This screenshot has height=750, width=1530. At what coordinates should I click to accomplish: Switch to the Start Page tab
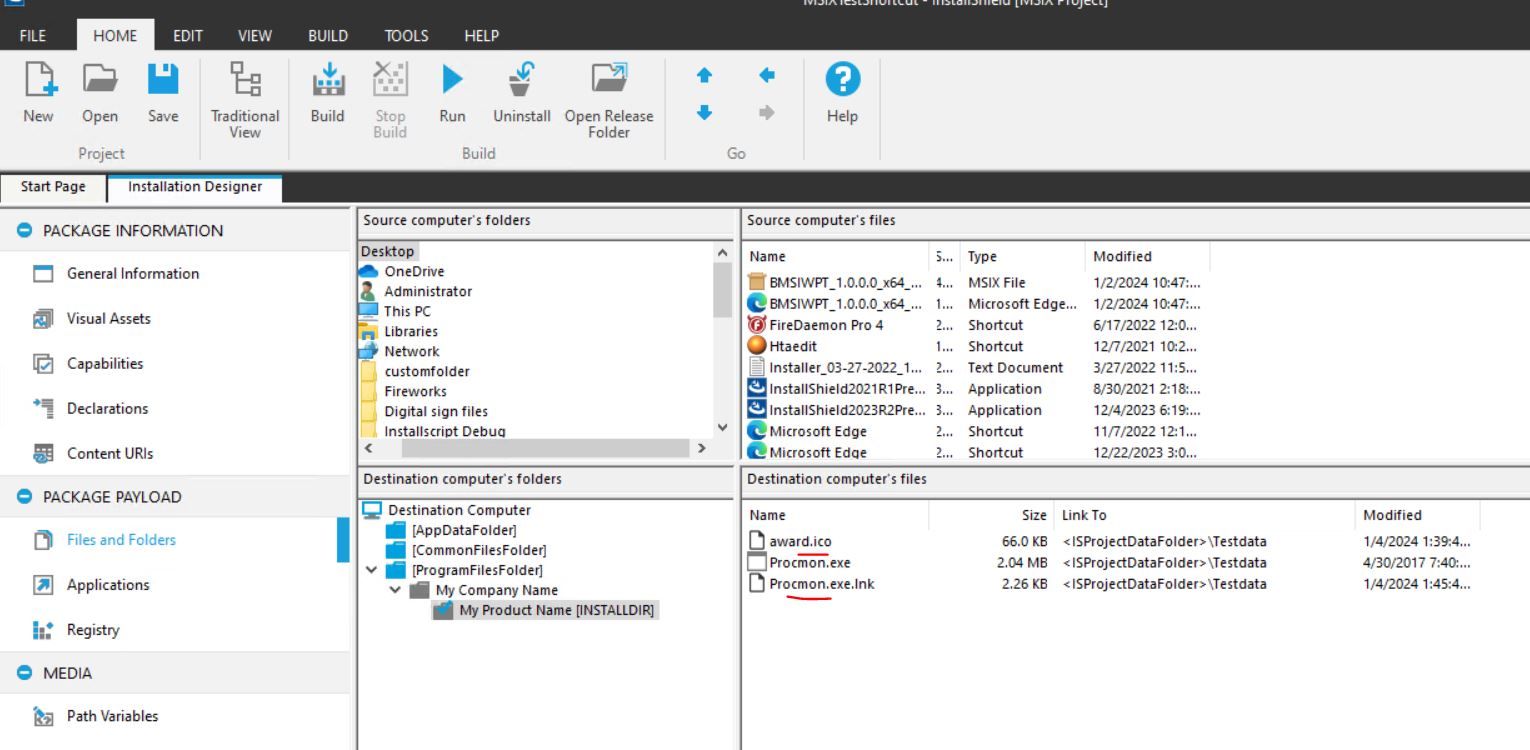click(52, 186)
